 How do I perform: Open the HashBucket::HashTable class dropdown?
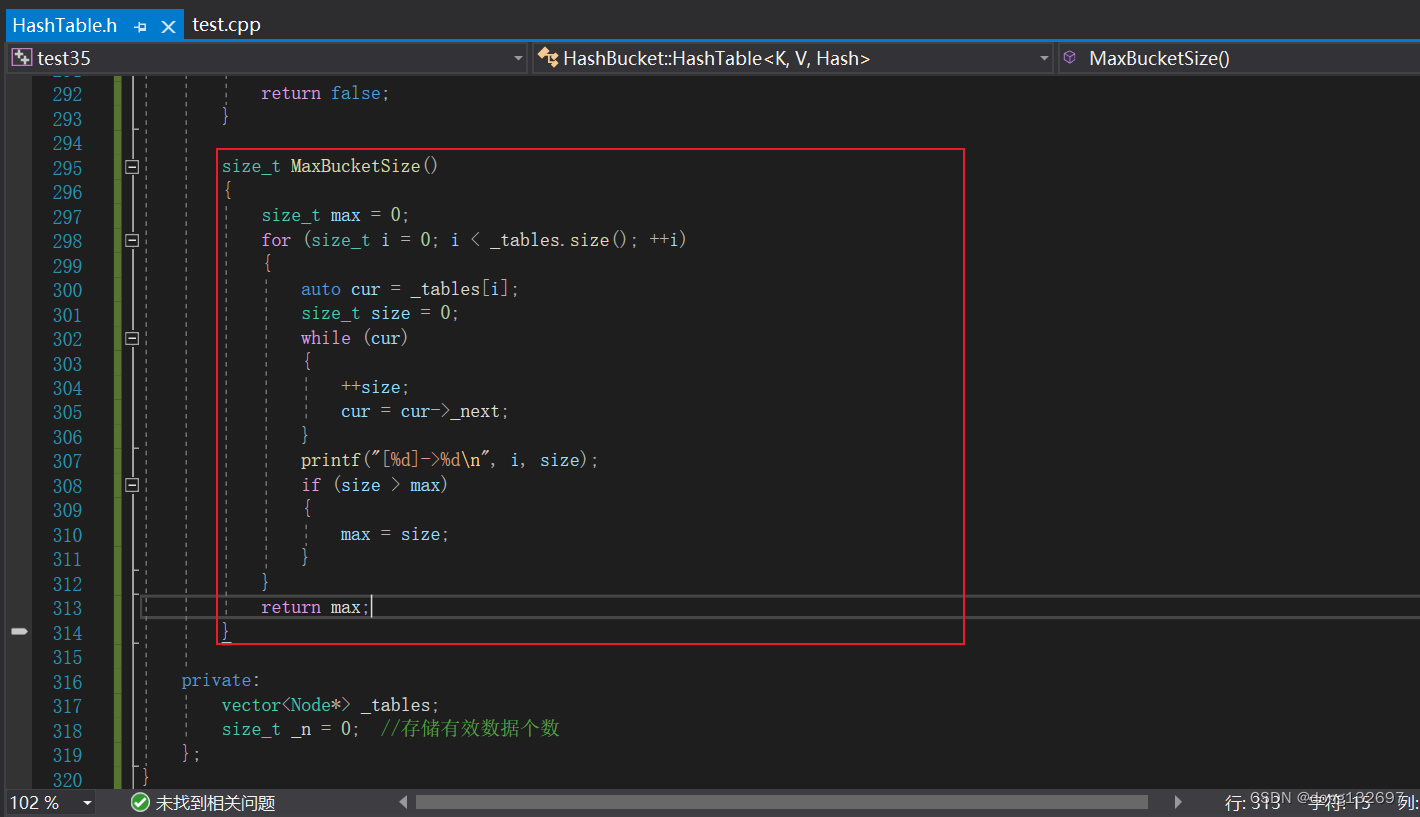pyautogui.click(x=1045, y=58)
